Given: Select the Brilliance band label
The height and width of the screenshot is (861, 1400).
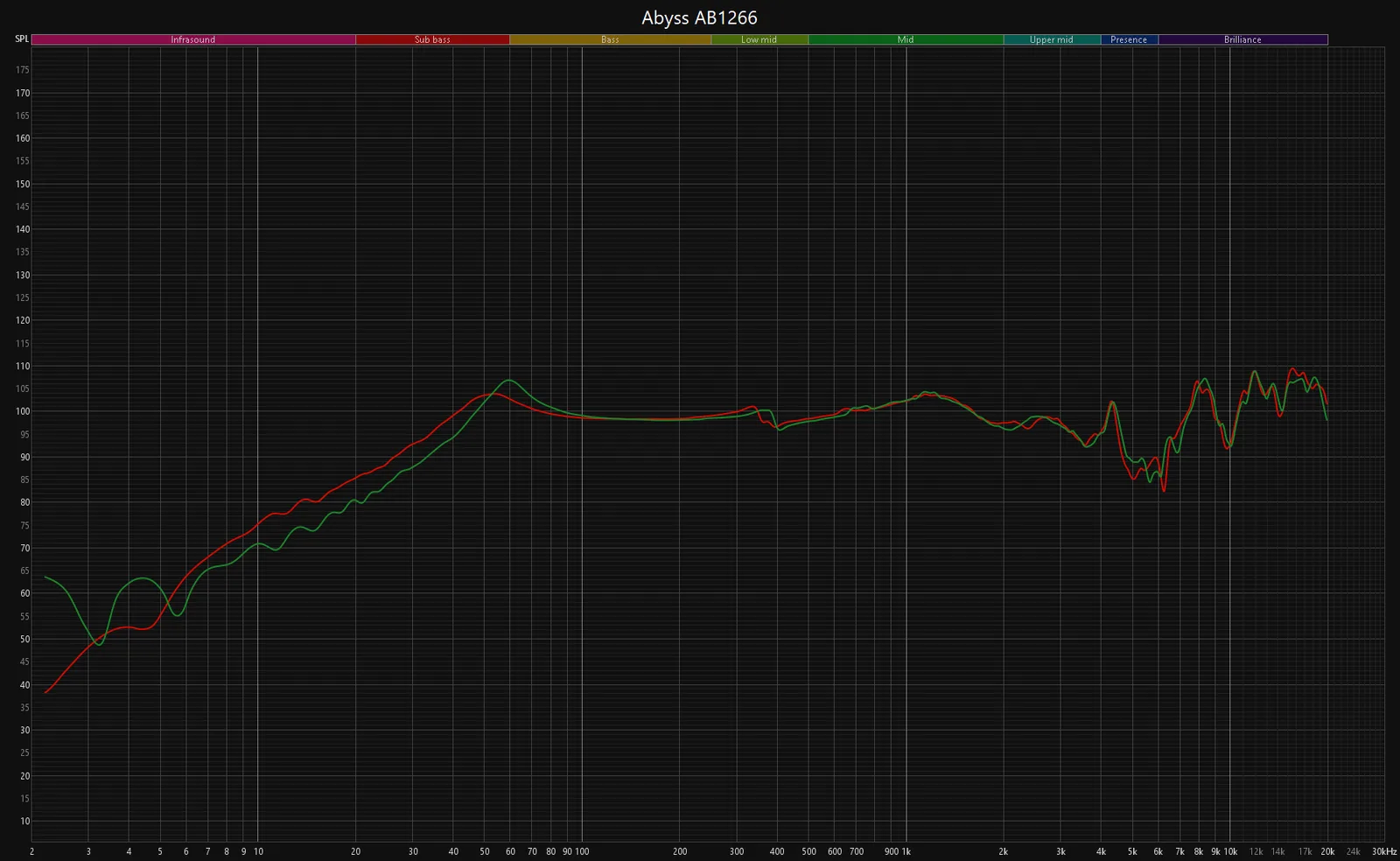Looking at the screenshot, I should 1242,39.
